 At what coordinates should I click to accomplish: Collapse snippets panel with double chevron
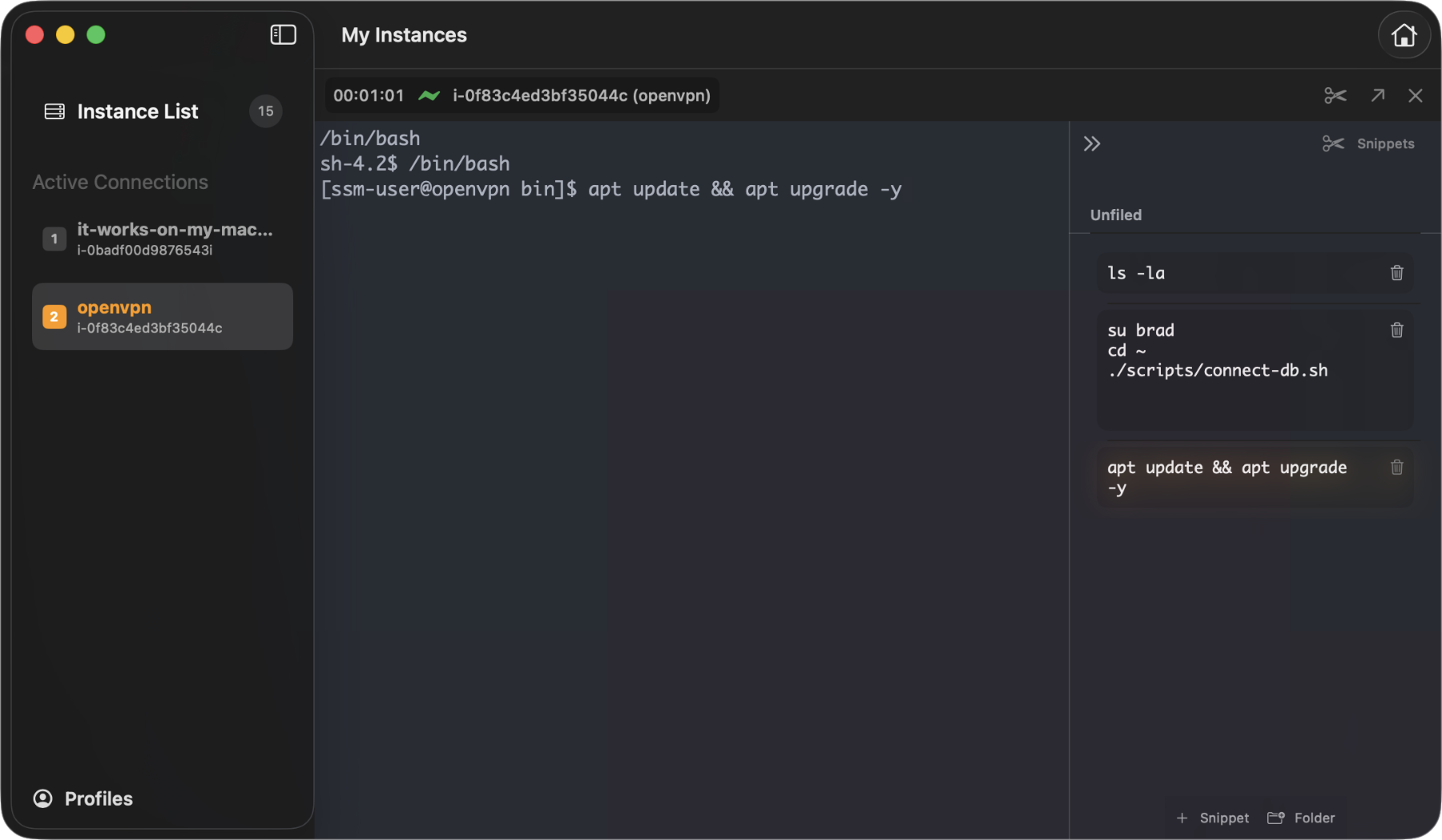1092,144
